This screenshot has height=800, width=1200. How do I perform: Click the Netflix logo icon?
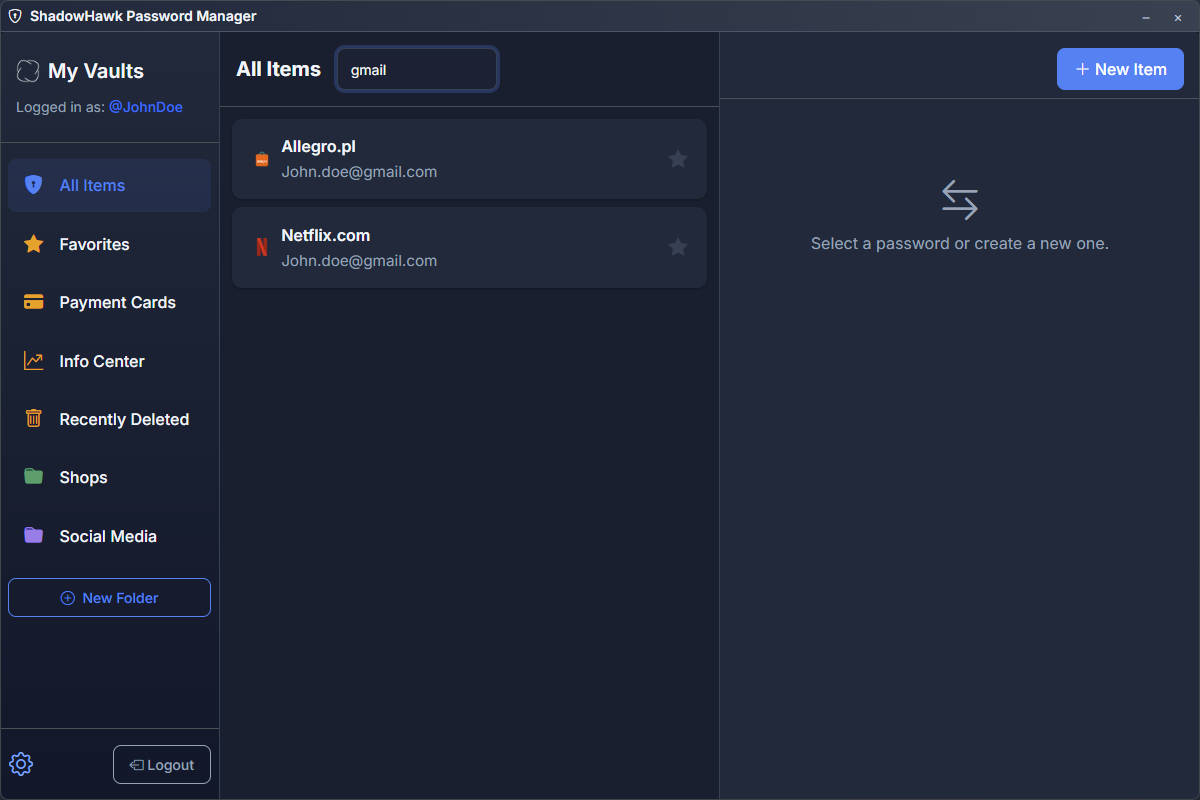pyautogui.click(x=262, y=247)
